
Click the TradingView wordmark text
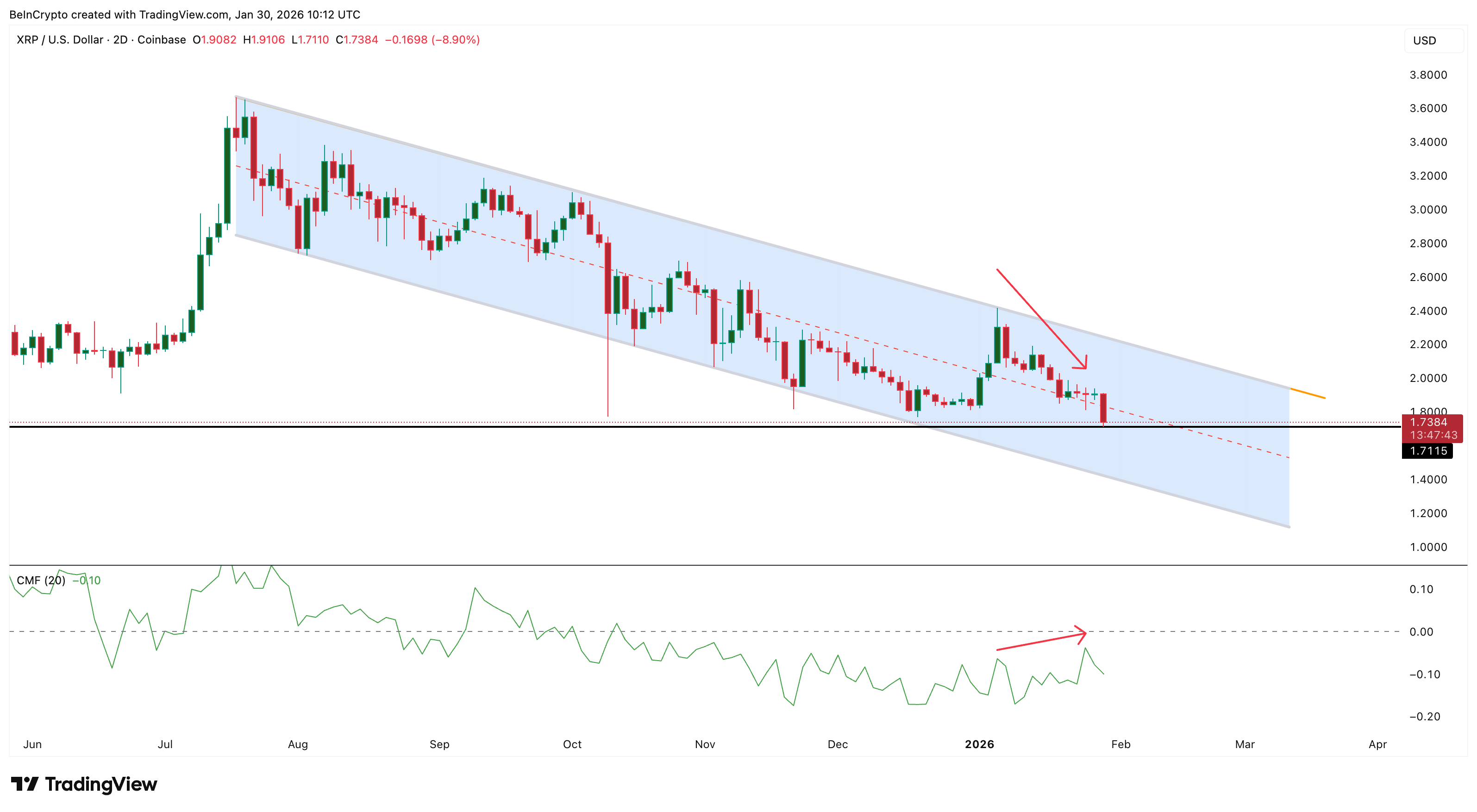click(x=101, y=783)
